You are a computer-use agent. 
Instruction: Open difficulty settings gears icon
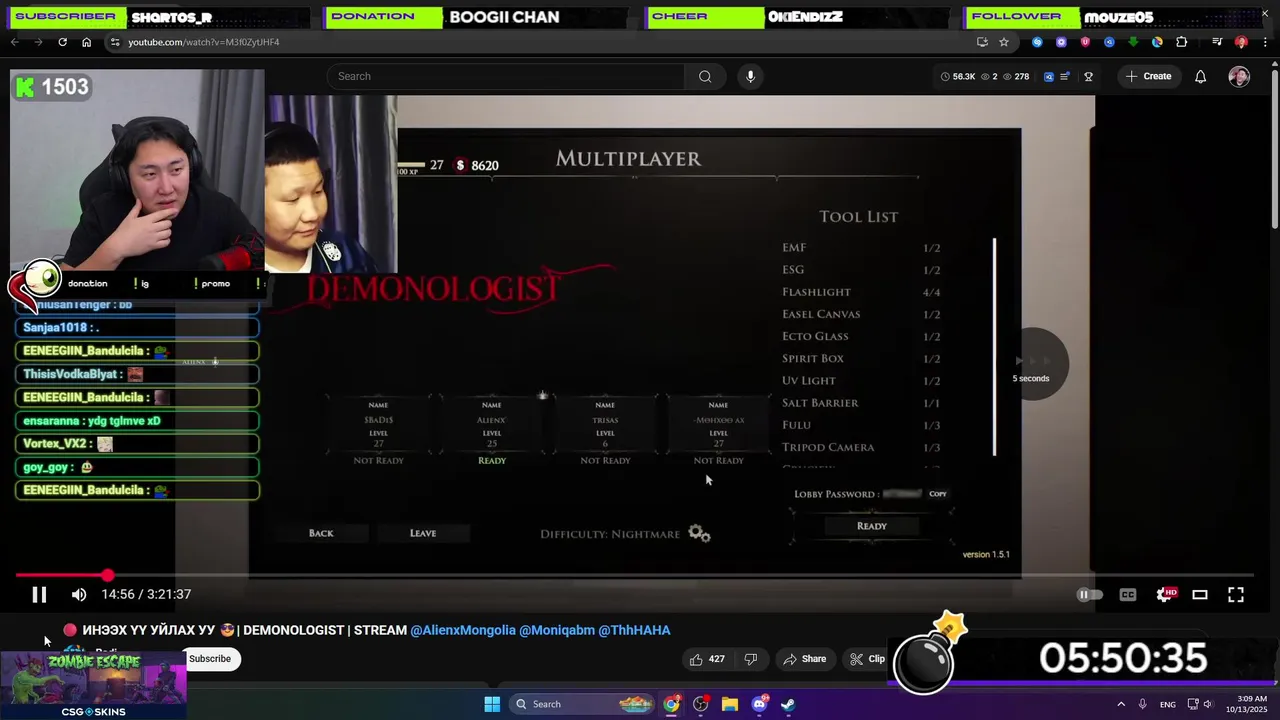point(699,534)
